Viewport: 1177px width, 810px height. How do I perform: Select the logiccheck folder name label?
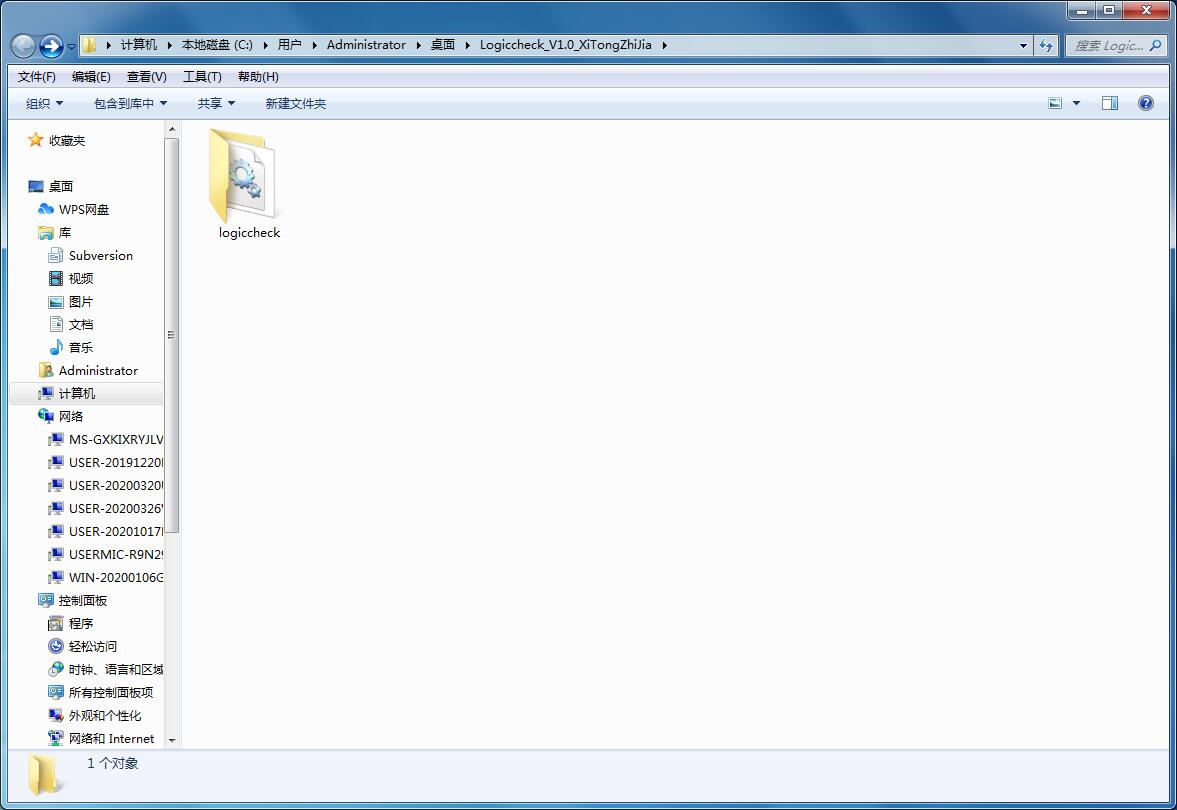[249, 233]
